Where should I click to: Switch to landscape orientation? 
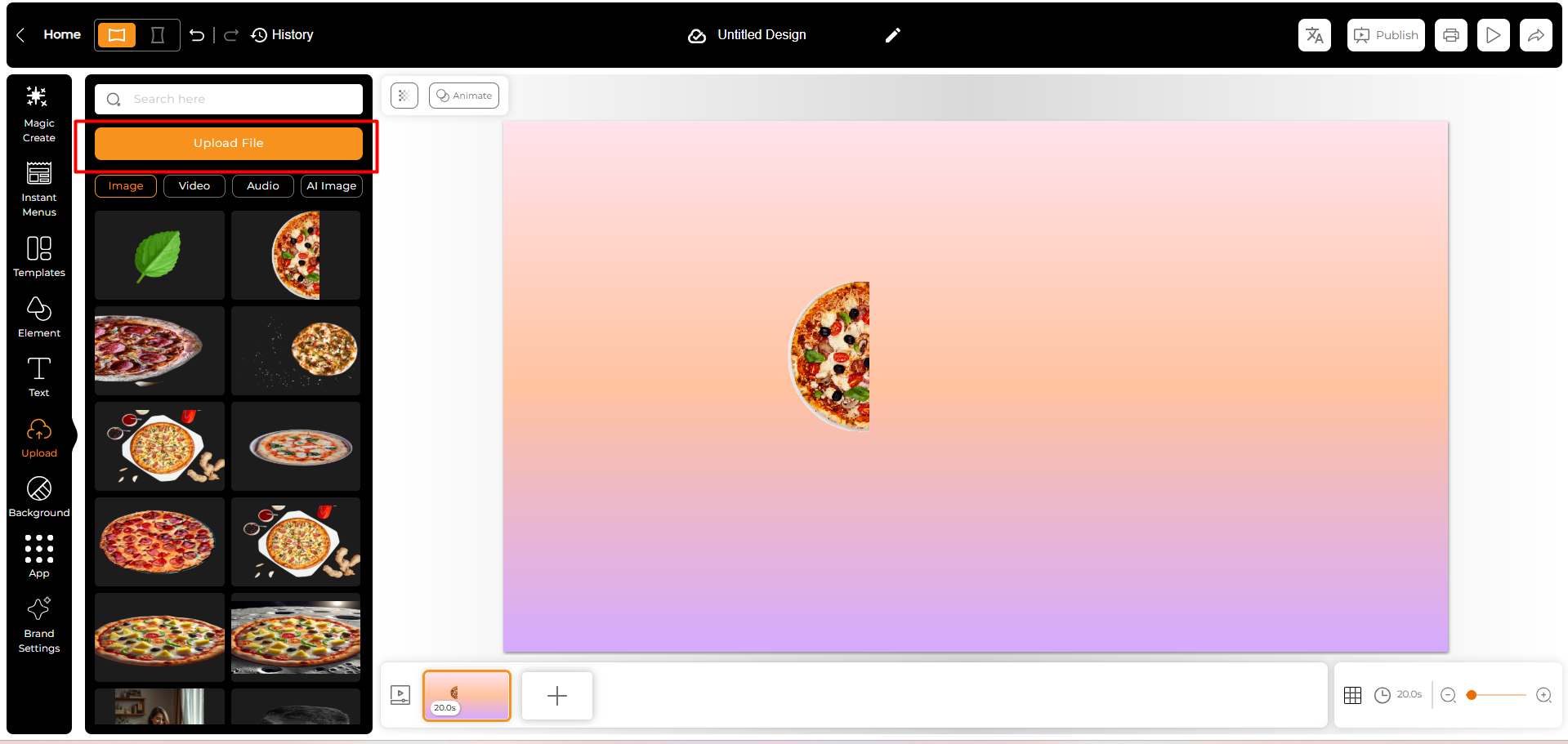point(117,35)
